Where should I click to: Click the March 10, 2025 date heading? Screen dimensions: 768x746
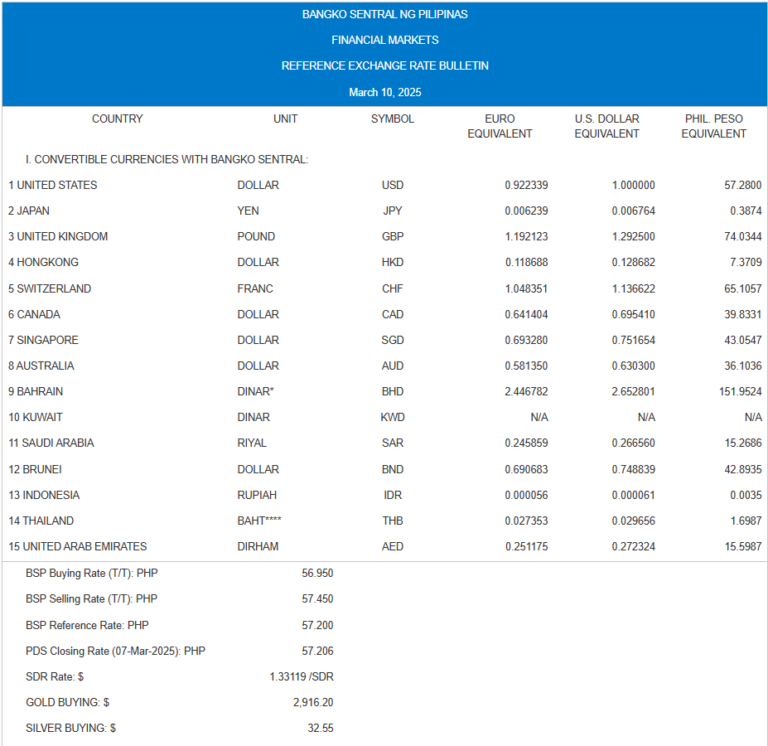tap(385, 92)
